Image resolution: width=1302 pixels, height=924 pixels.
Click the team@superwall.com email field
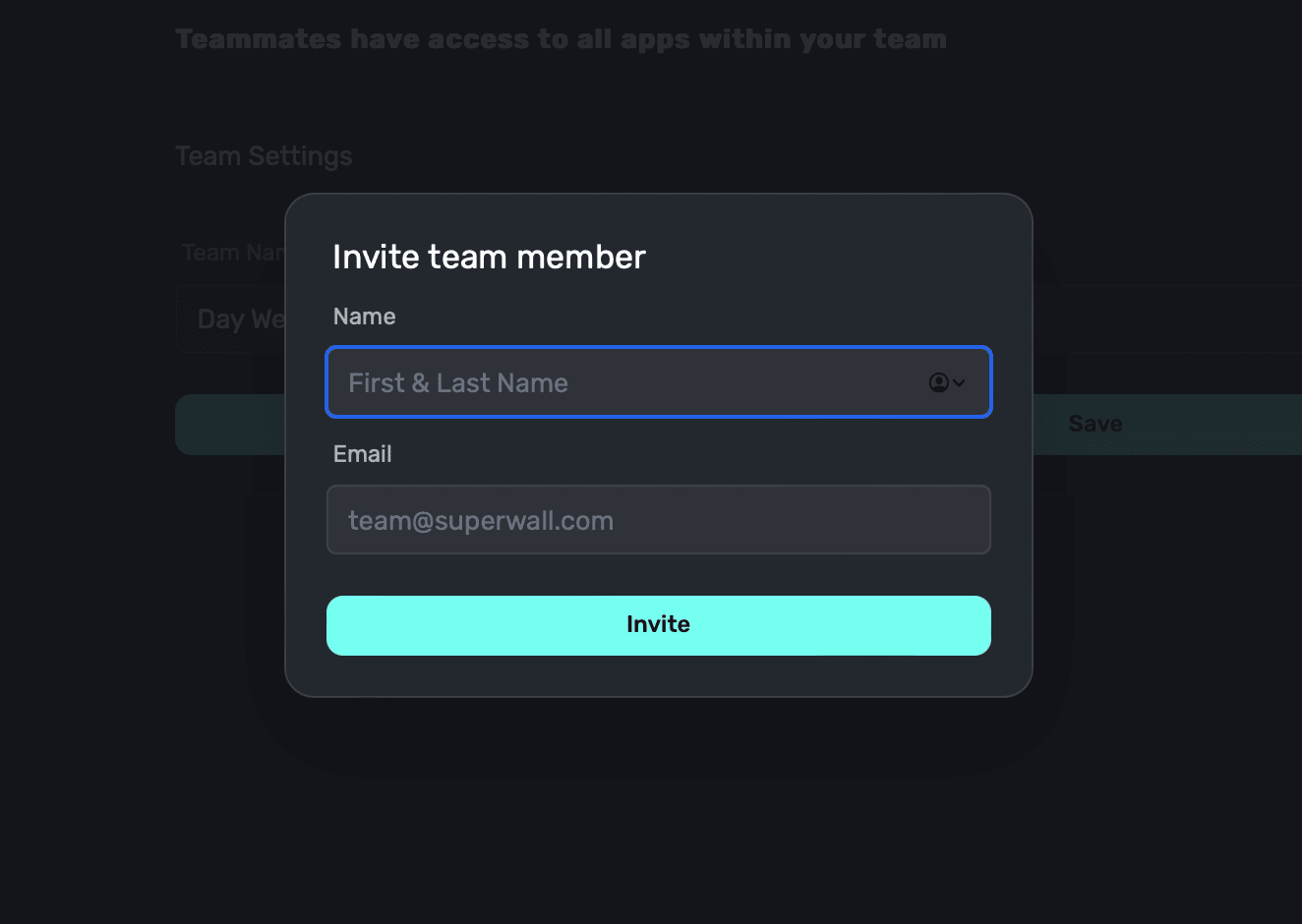658,520
